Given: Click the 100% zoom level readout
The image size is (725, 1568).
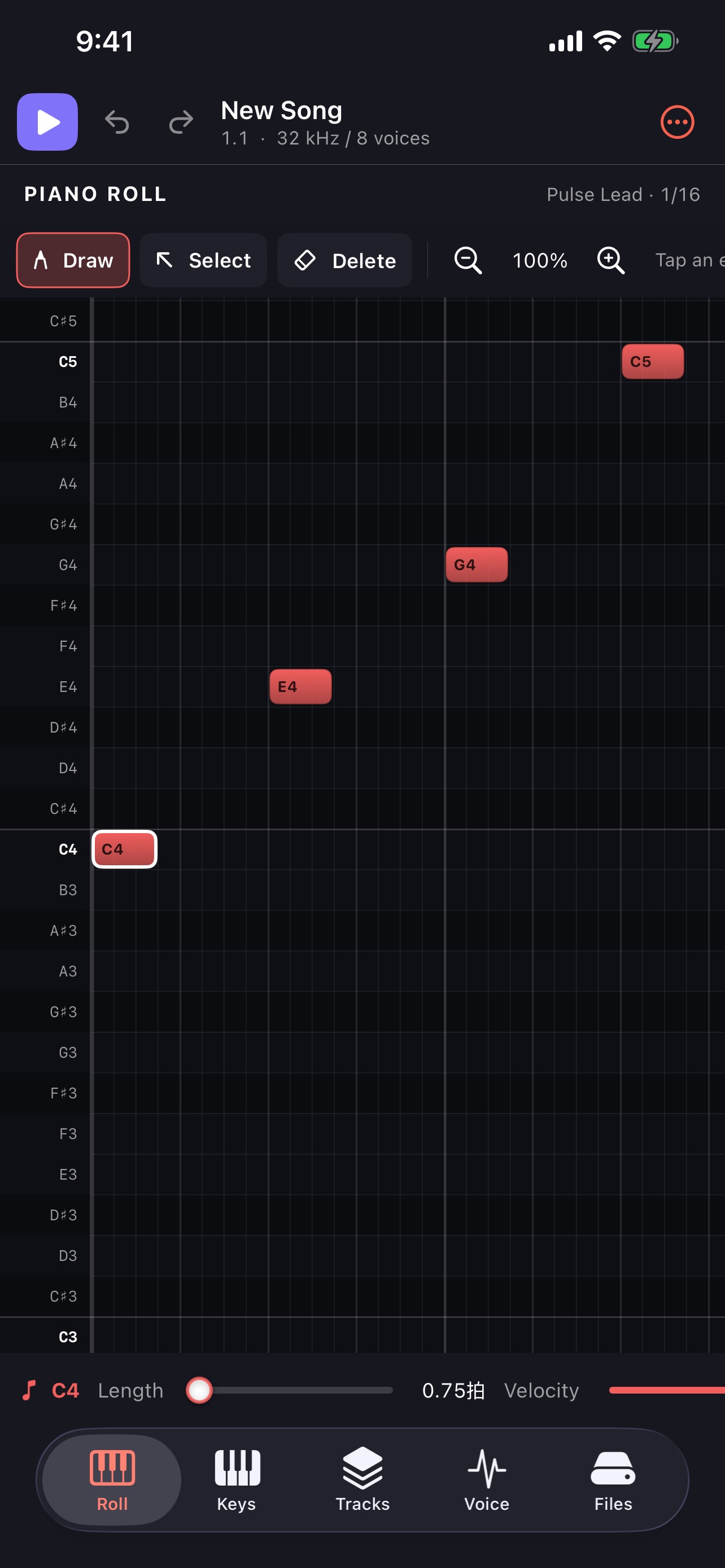Looking at the screenshot, I should pos(540,261).
